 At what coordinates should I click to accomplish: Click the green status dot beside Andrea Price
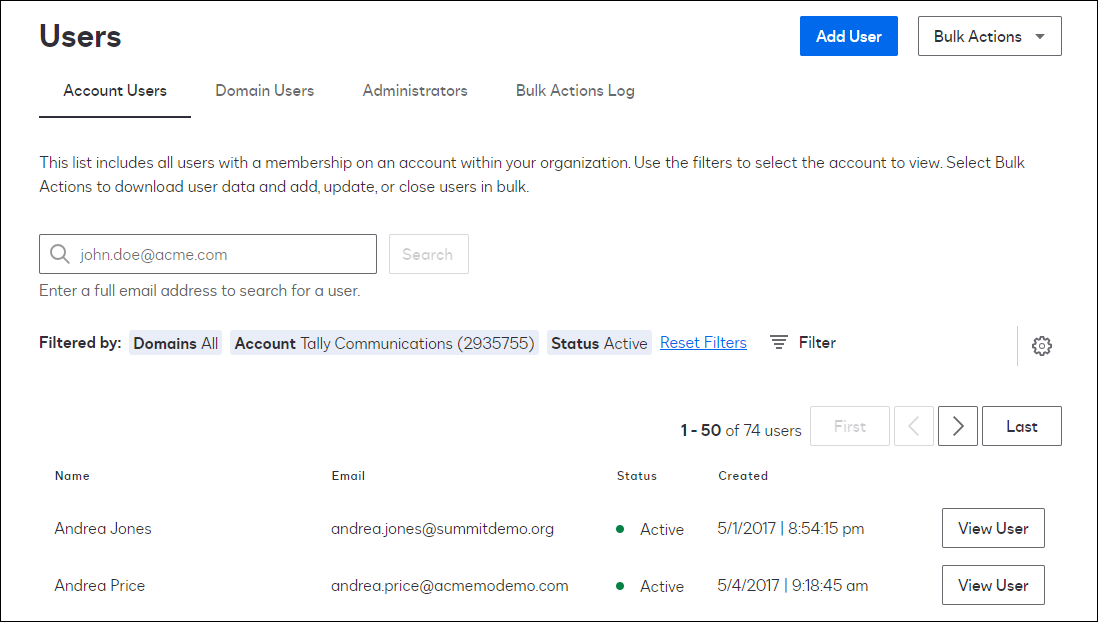620,586
